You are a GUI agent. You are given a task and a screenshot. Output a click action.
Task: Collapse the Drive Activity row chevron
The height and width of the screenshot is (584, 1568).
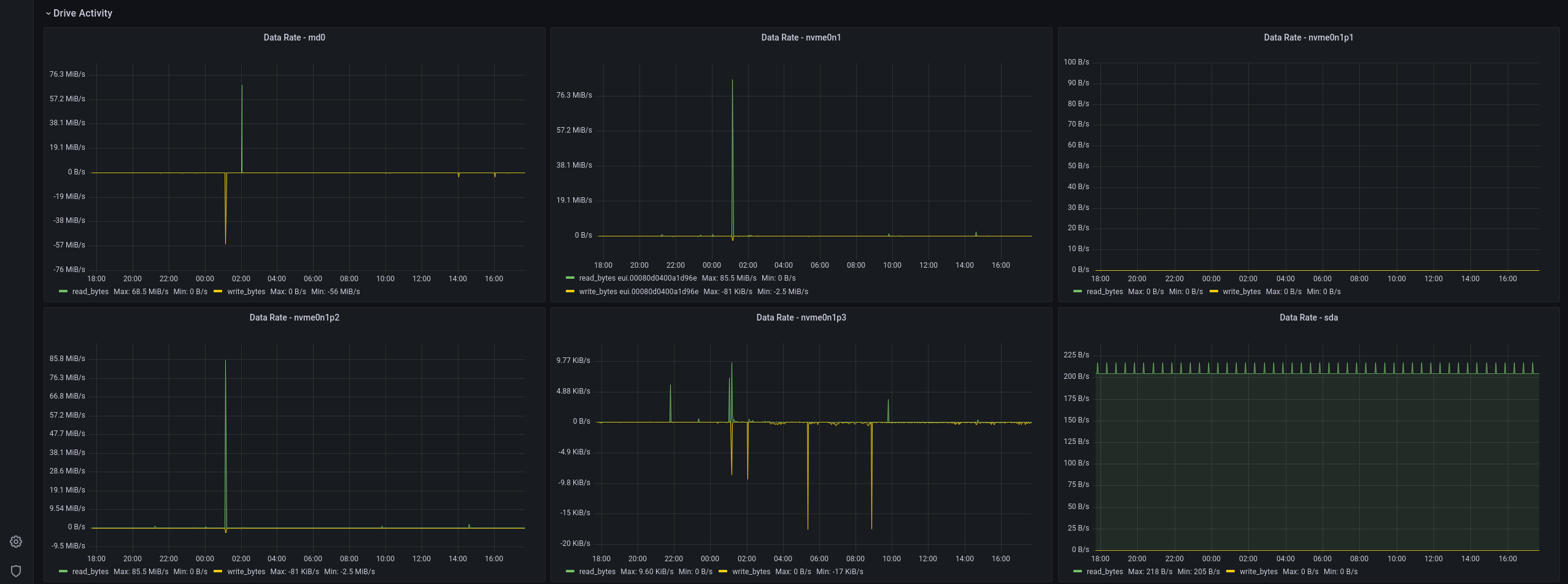click(x=48, y=14)
